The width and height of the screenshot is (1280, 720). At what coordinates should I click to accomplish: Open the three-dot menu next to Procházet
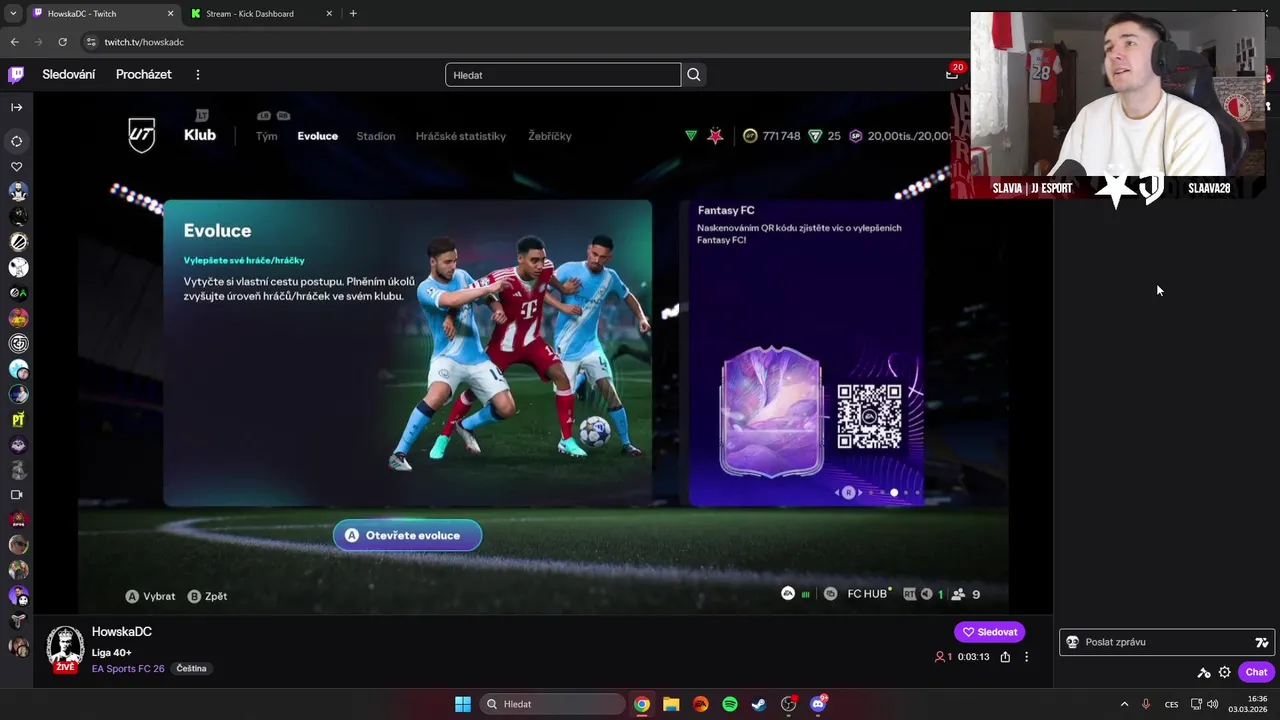coord(198,74)
